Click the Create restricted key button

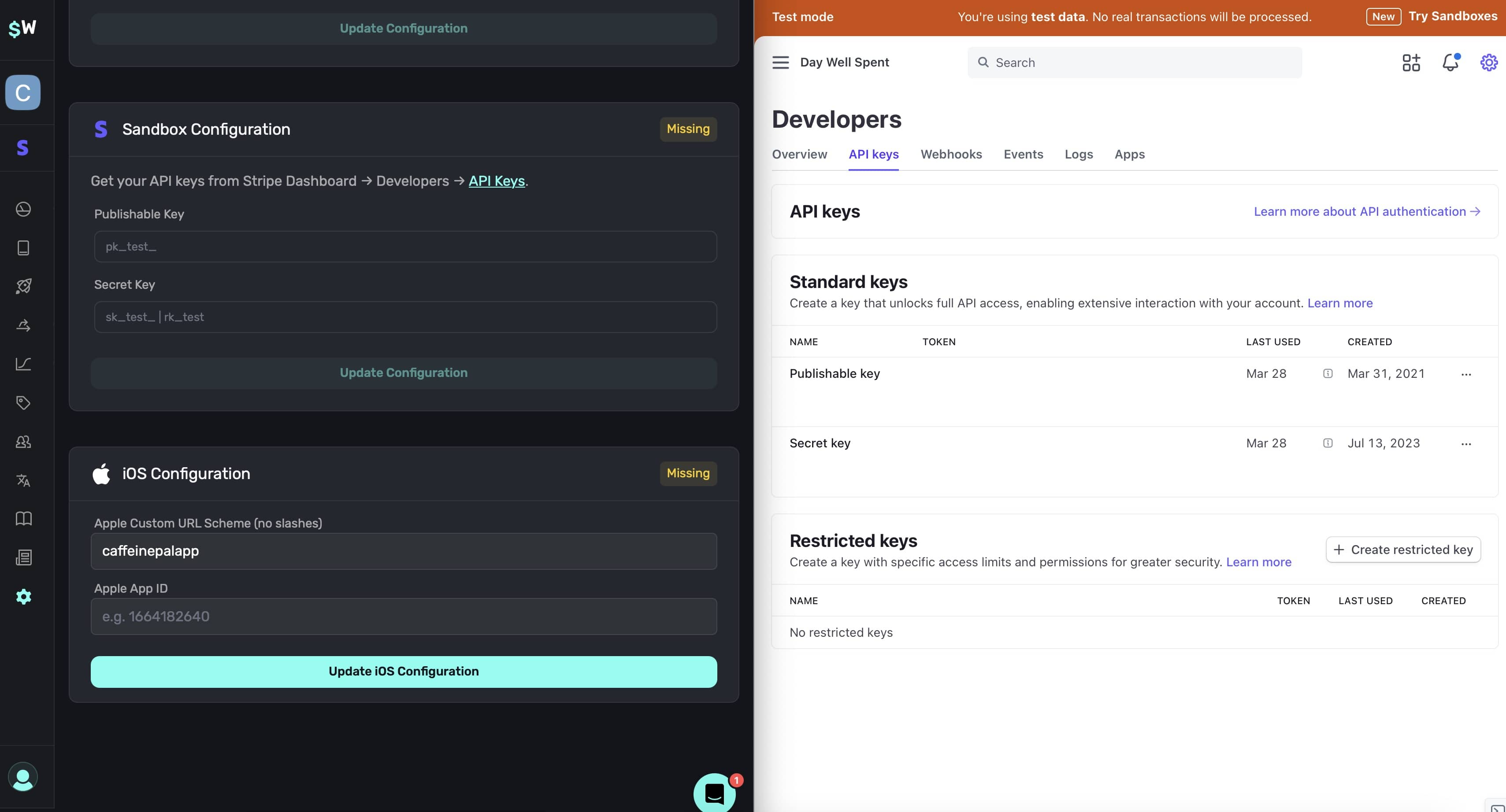pos(1403,550)
